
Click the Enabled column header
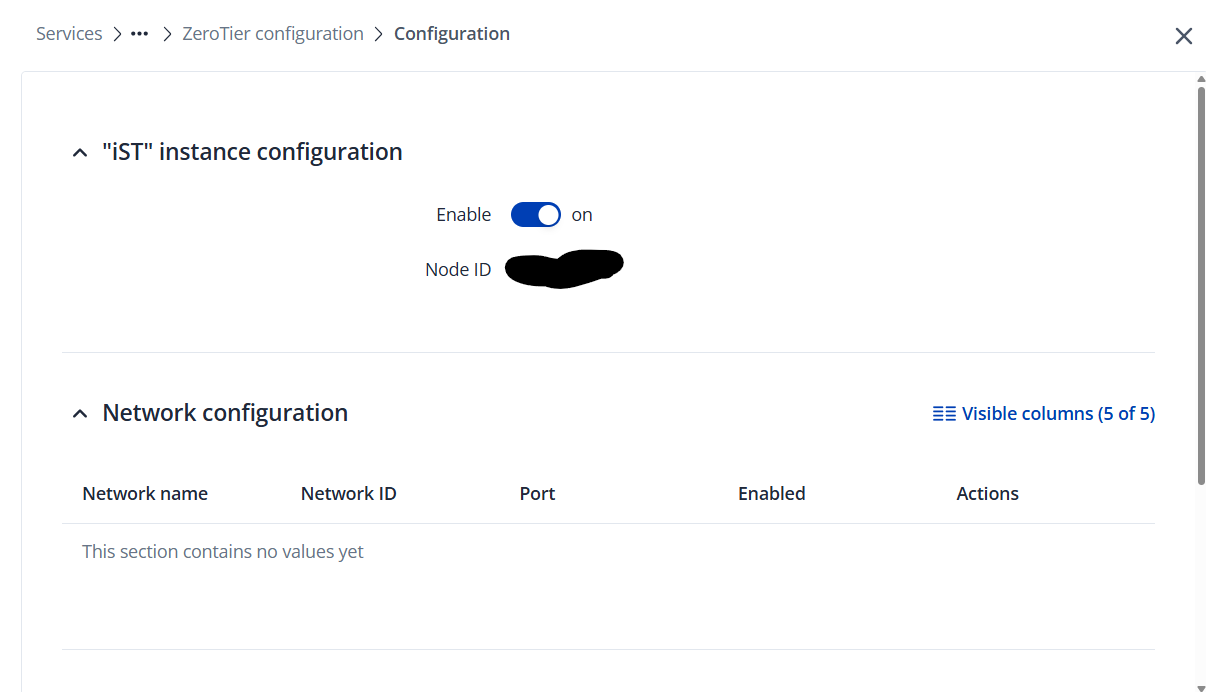tap(771, 494)
